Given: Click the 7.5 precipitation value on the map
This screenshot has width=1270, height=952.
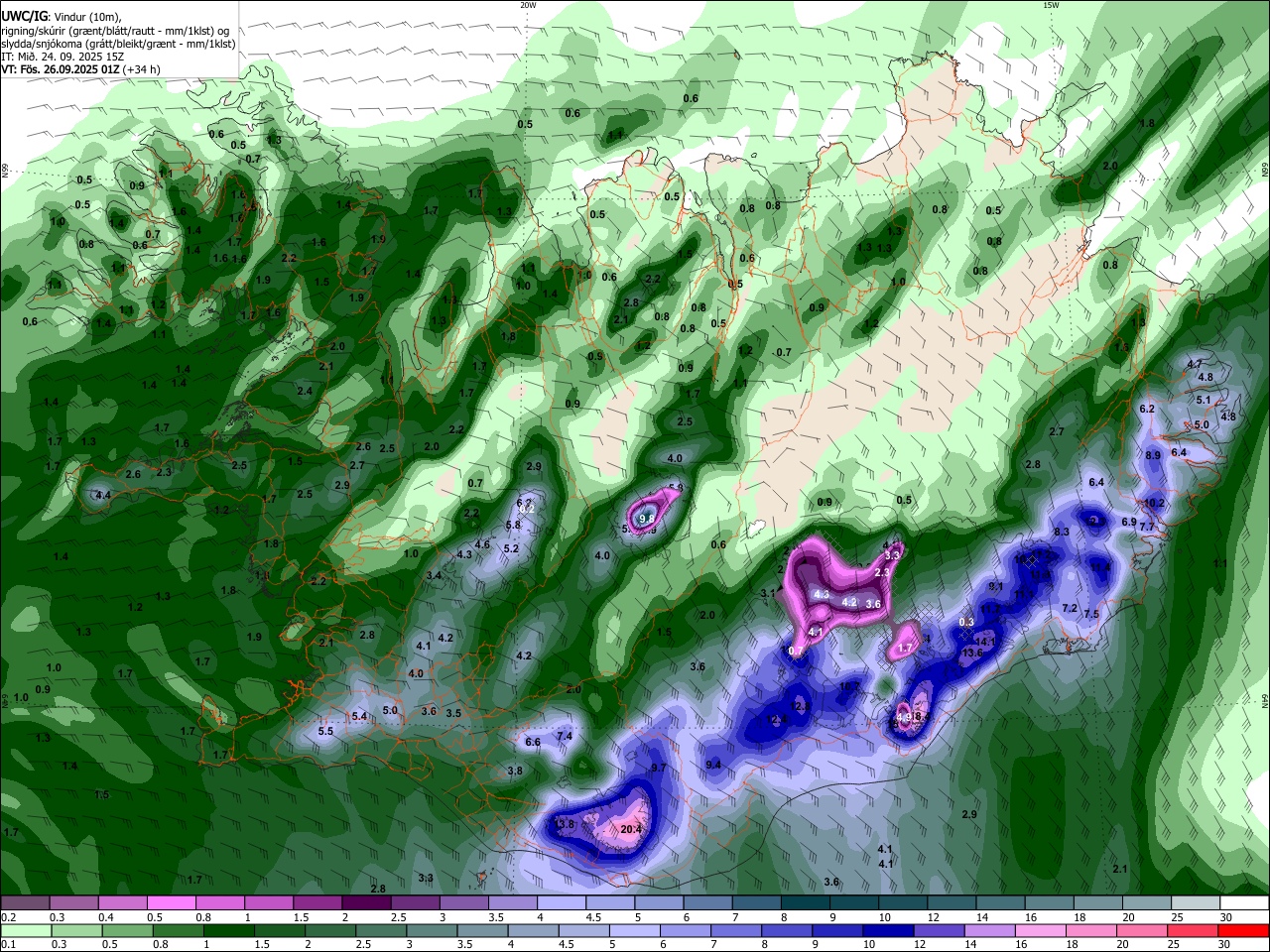Looking at the screenshot, I should click(1091, 615).
